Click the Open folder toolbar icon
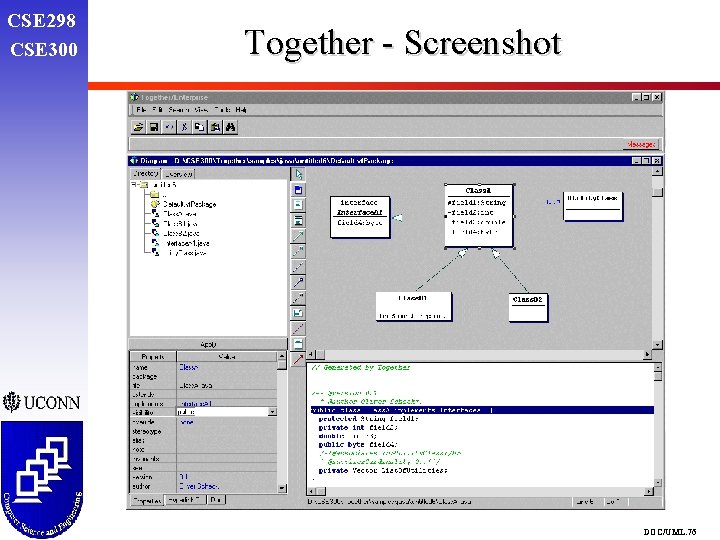This screenshot has height=540, width=720. (x=138, y=127)
